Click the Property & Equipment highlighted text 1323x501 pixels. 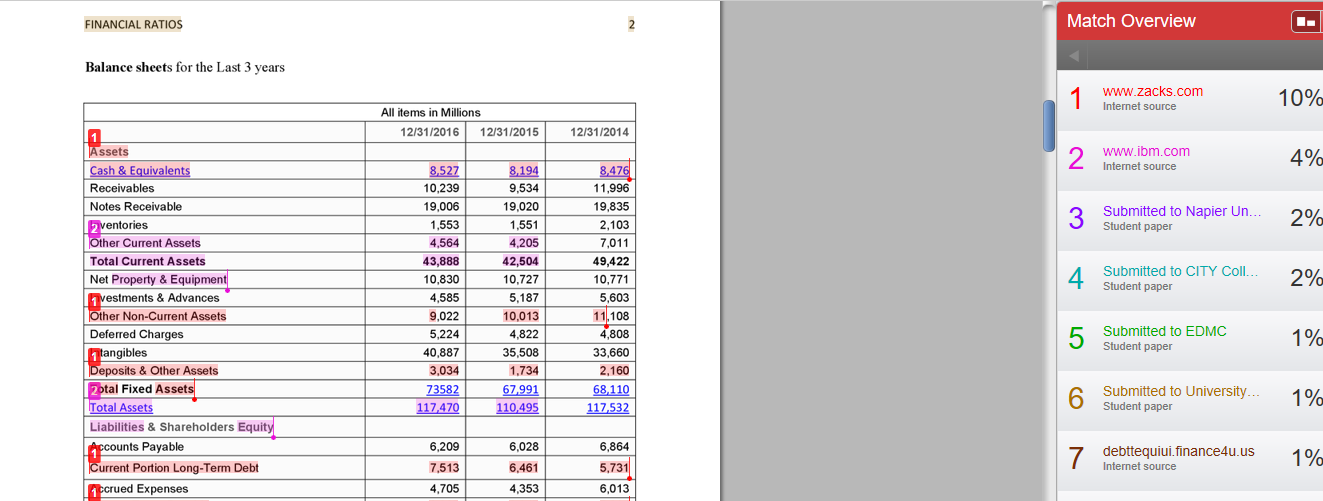[x=169, y=280]
